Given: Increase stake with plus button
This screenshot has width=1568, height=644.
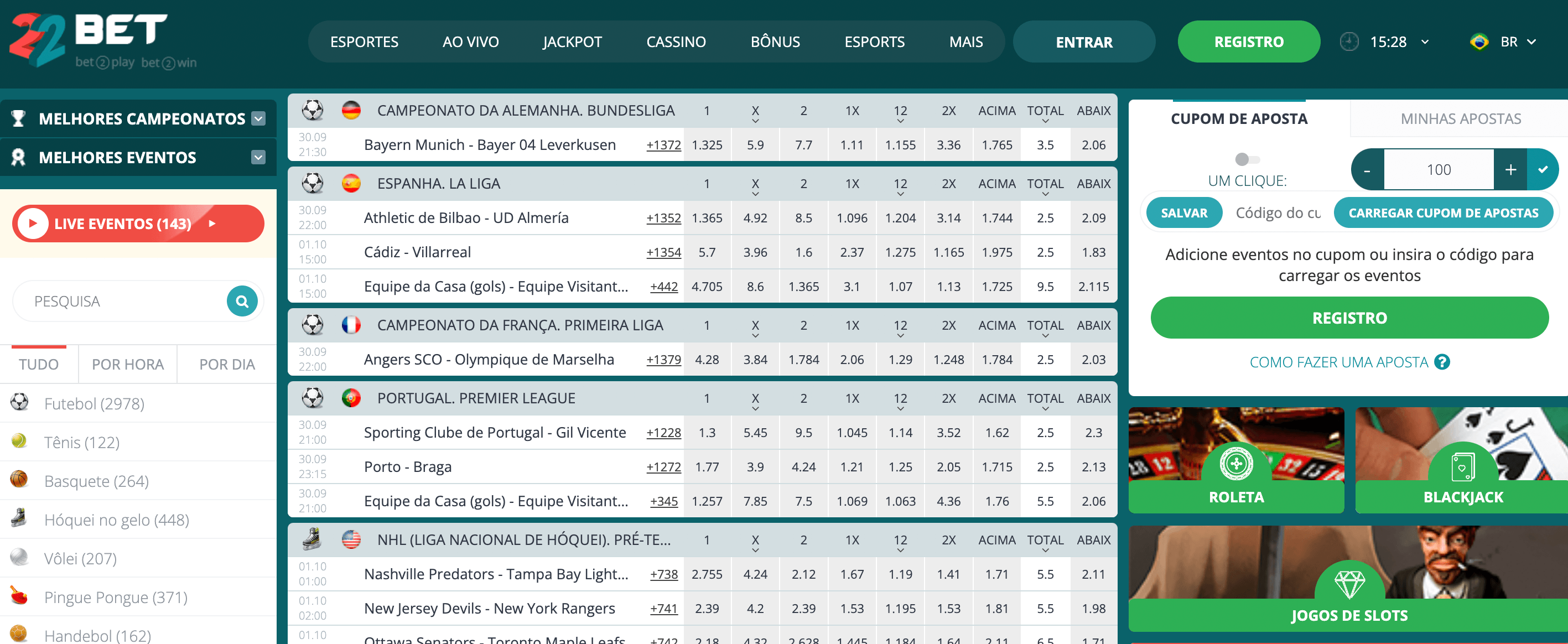Looking at the screenshot, I should coord(1510,170).
